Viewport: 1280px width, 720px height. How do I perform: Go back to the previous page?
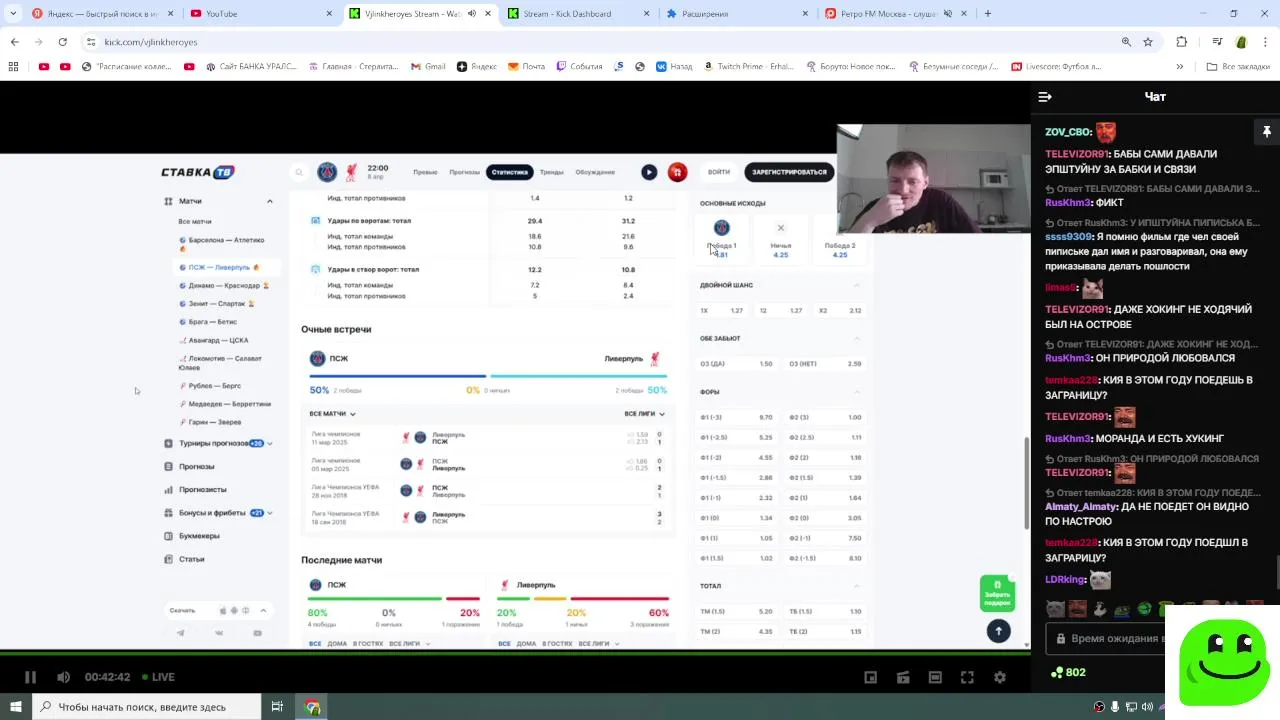(14, 42)
